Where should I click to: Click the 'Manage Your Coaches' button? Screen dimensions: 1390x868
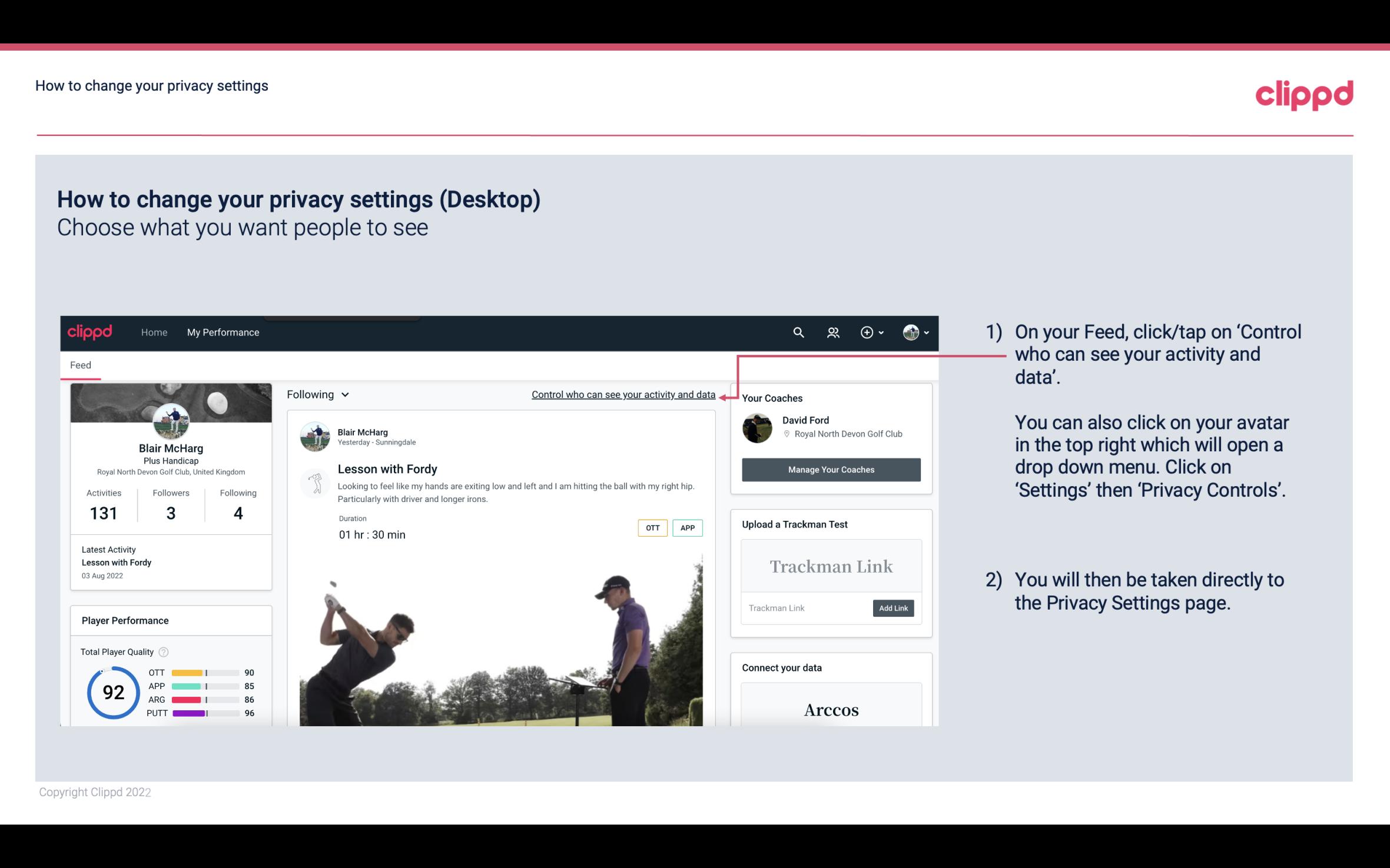[831, 469]
